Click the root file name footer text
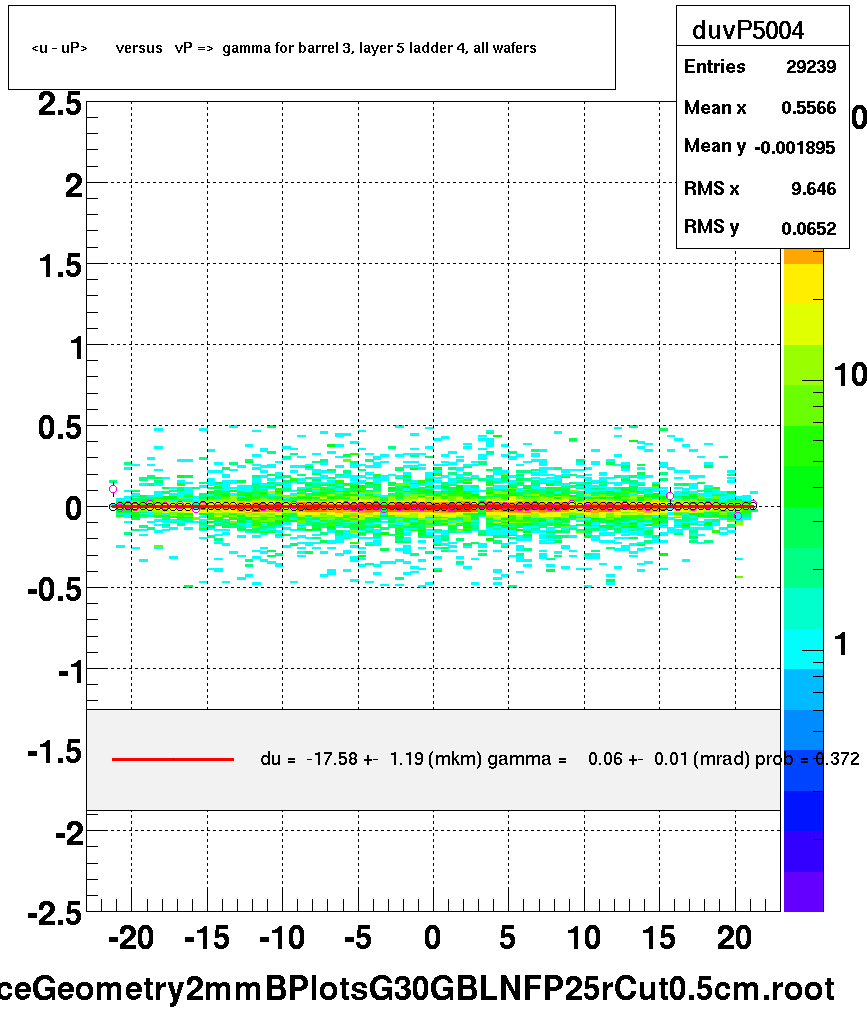This screenshot has height=1013, width=867. pos(418,989)
